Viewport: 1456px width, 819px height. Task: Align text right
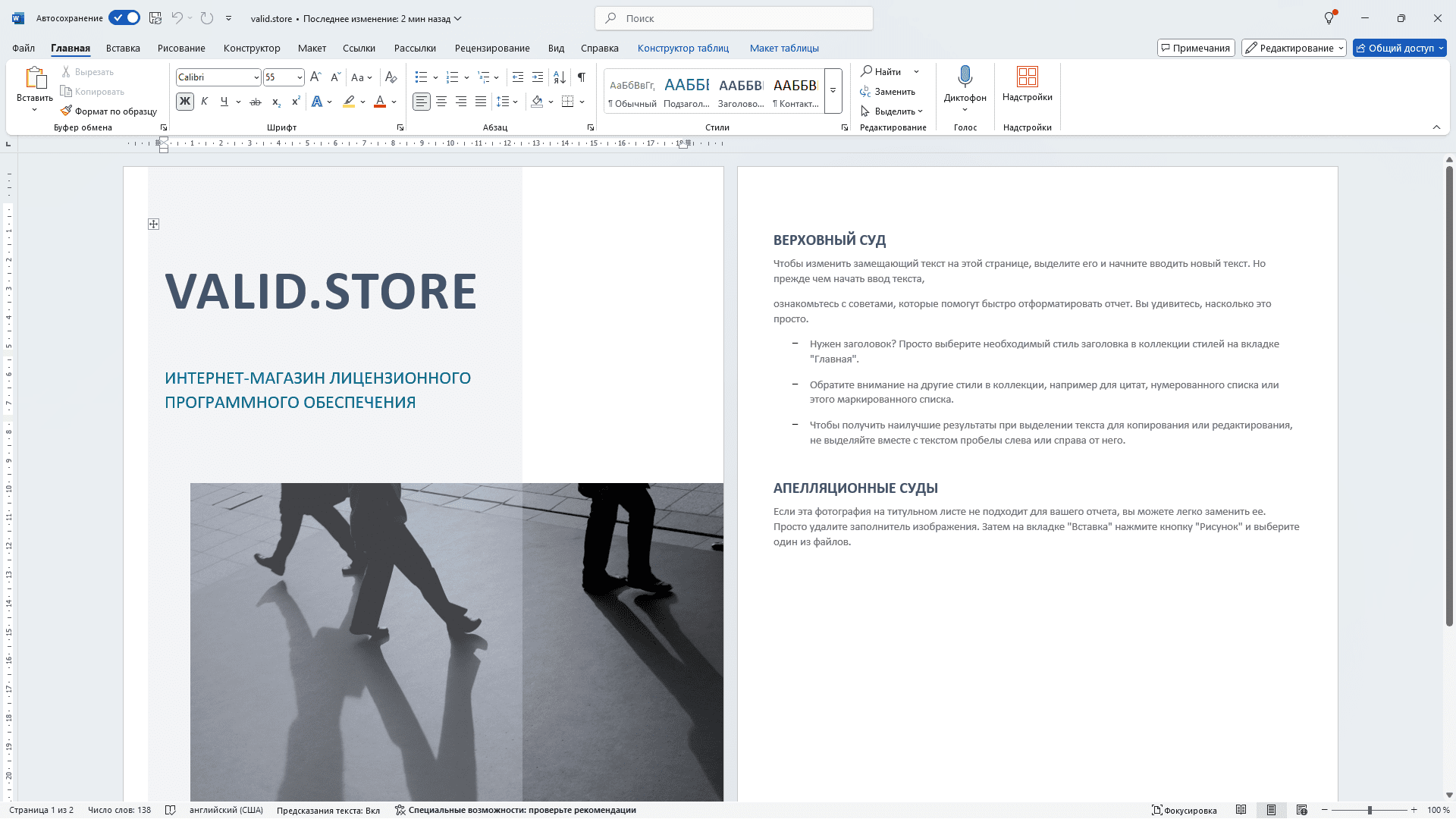(461, 102)
